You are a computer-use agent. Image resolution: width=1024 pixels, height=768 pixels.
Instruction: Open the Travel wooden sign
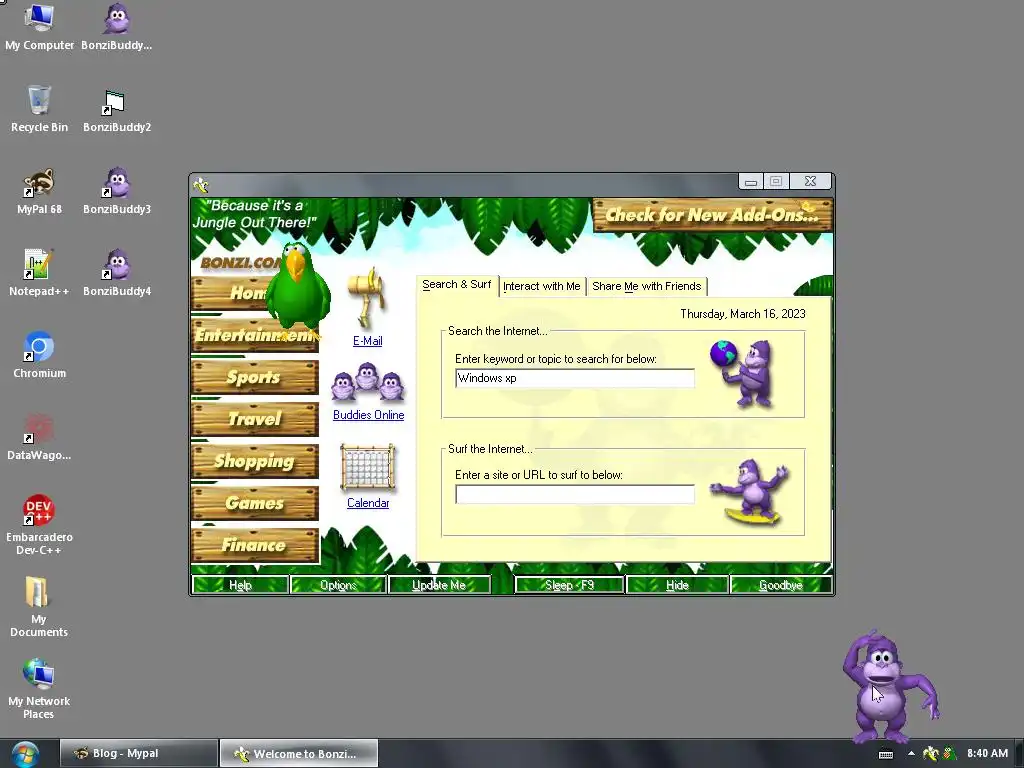click(255, 419)
